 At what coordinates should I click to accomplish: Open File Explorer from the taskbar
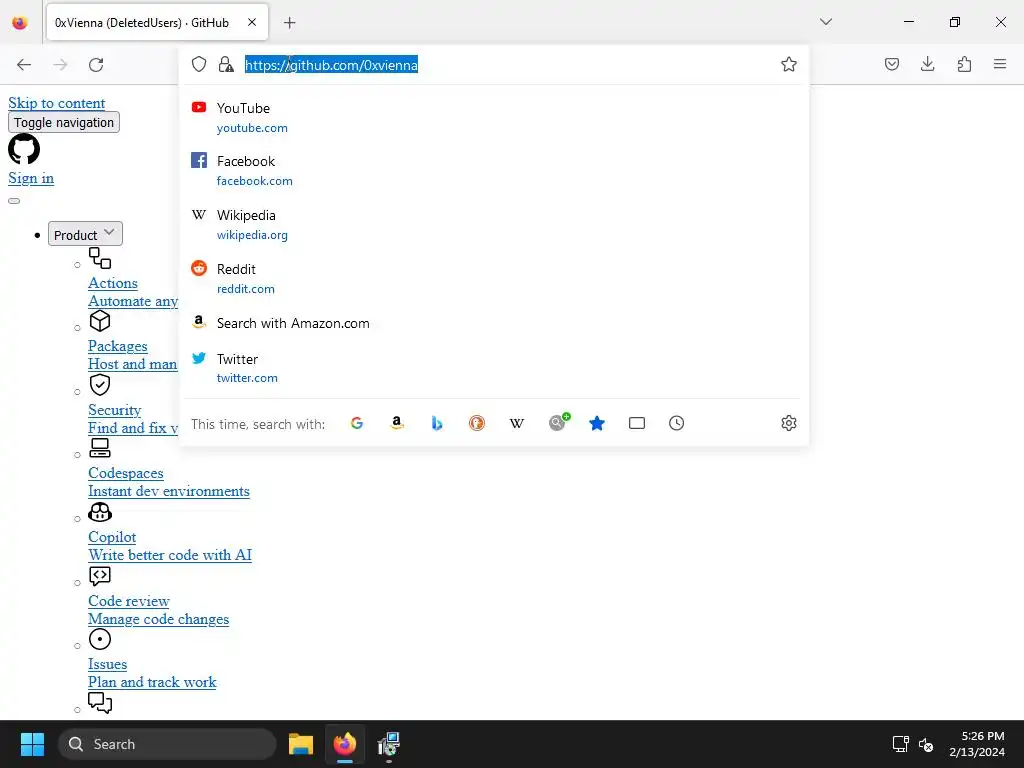301,744
